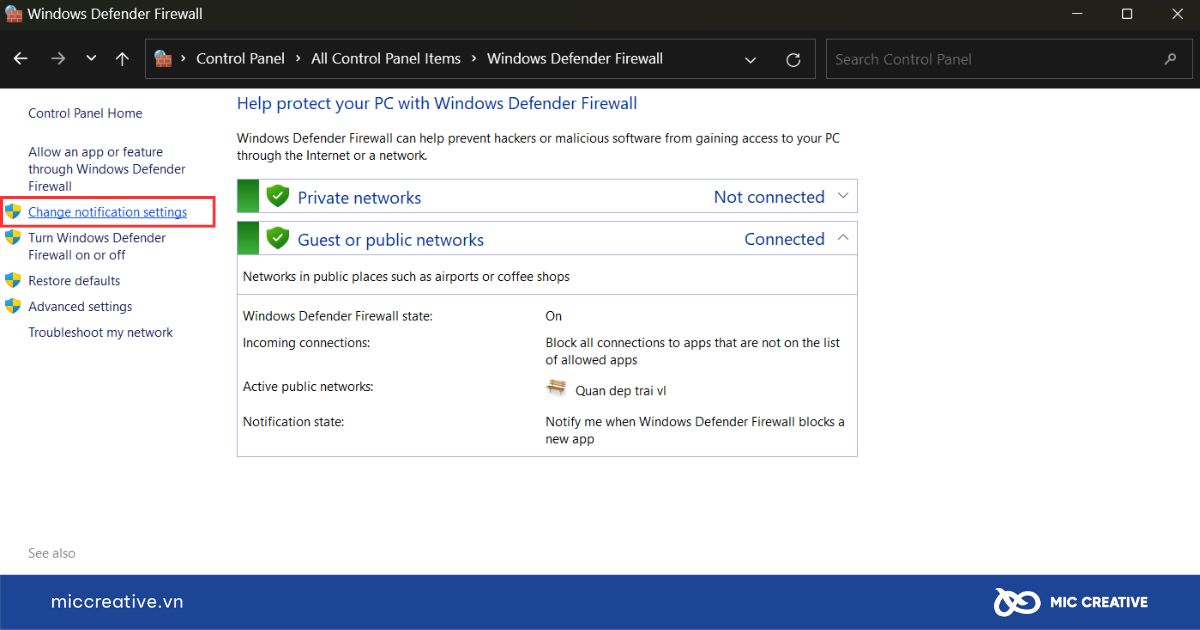Image resolution: width=1200 pixels, height=630 pixels.
Task: Click the firewall icon in address bar
Action: pos(163,58)
